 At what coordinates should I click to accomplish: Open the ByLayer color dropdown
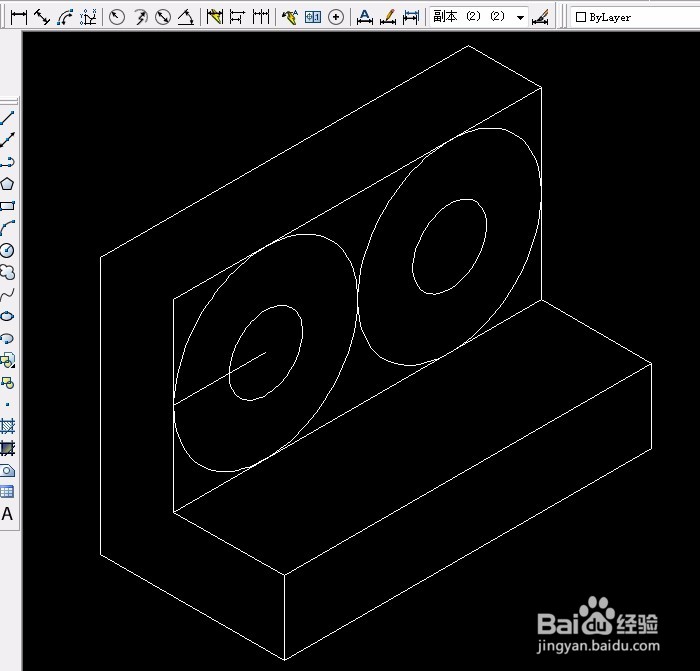(636, 17)
